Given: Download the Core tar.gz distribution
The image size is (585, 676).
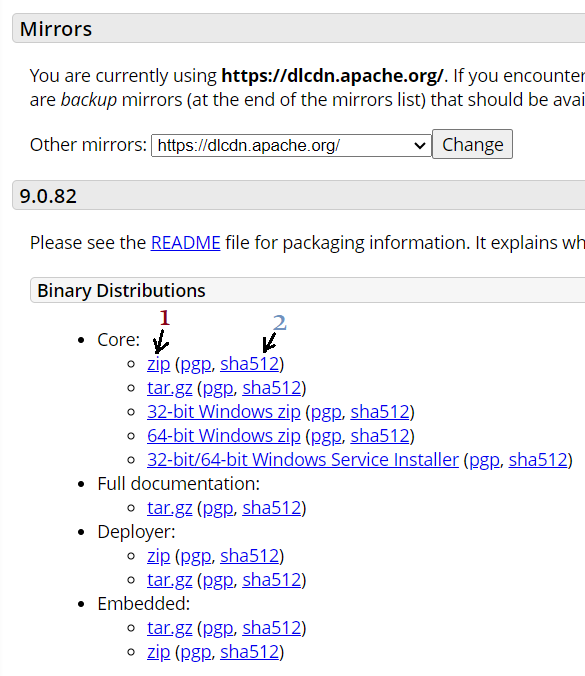Looking at the screenshot, I should 169,388.
